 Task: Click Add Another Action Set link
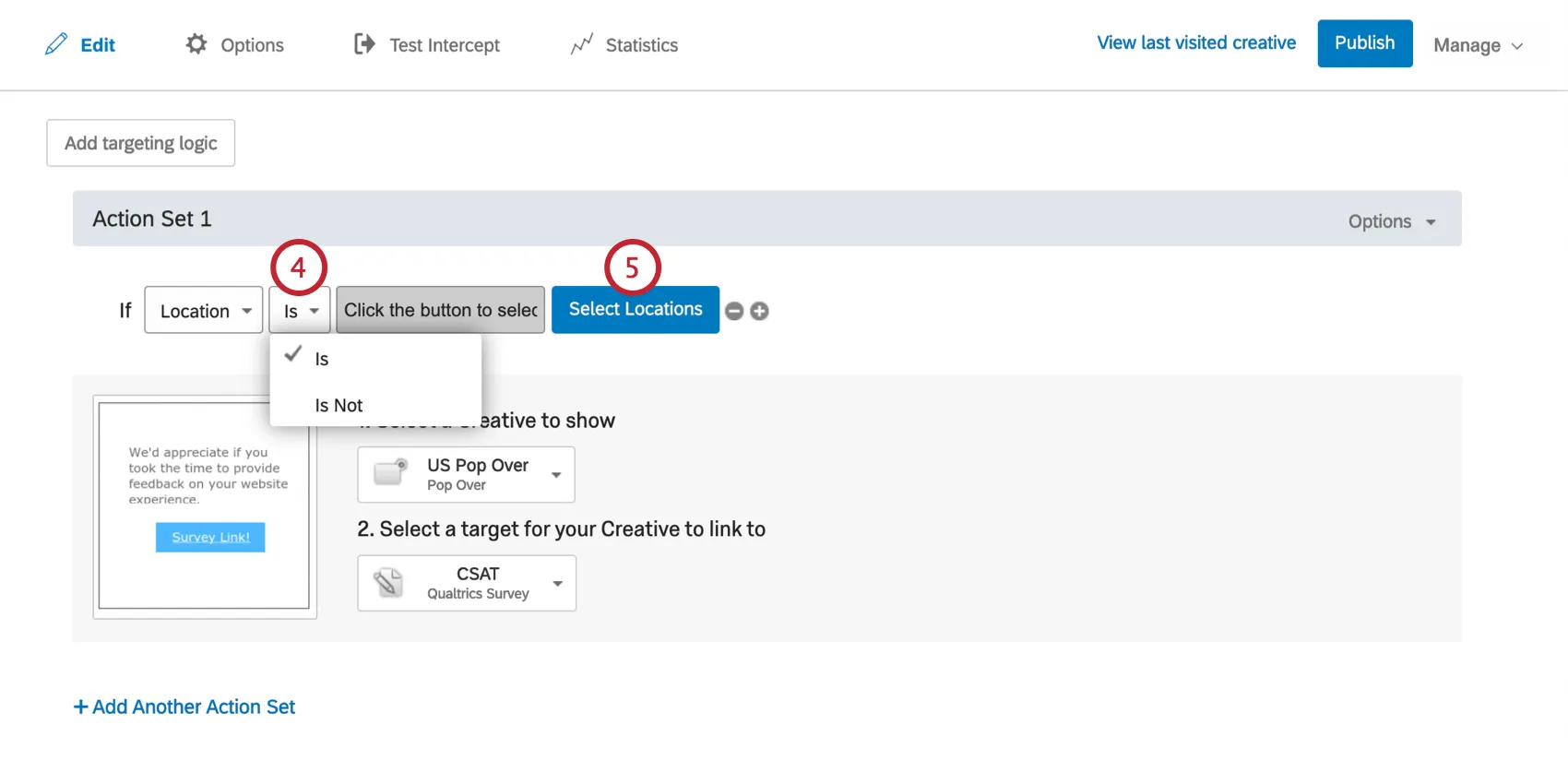click(x=184, y=707)
